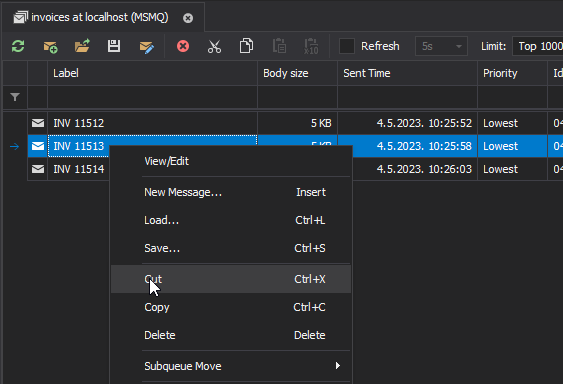Select Save... in the context menu

(x=231, y=248)
